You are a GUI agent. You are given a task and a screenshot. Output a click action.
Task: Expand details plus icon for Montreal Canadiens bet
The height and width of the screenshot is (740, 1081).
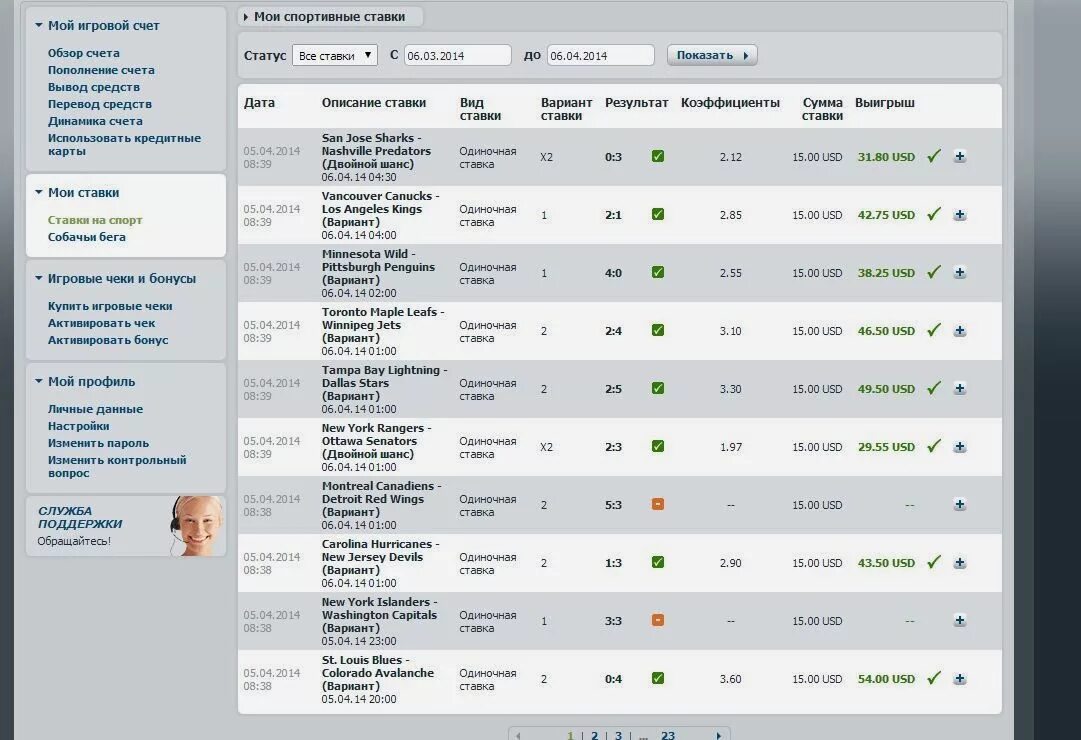pos(959,504)
